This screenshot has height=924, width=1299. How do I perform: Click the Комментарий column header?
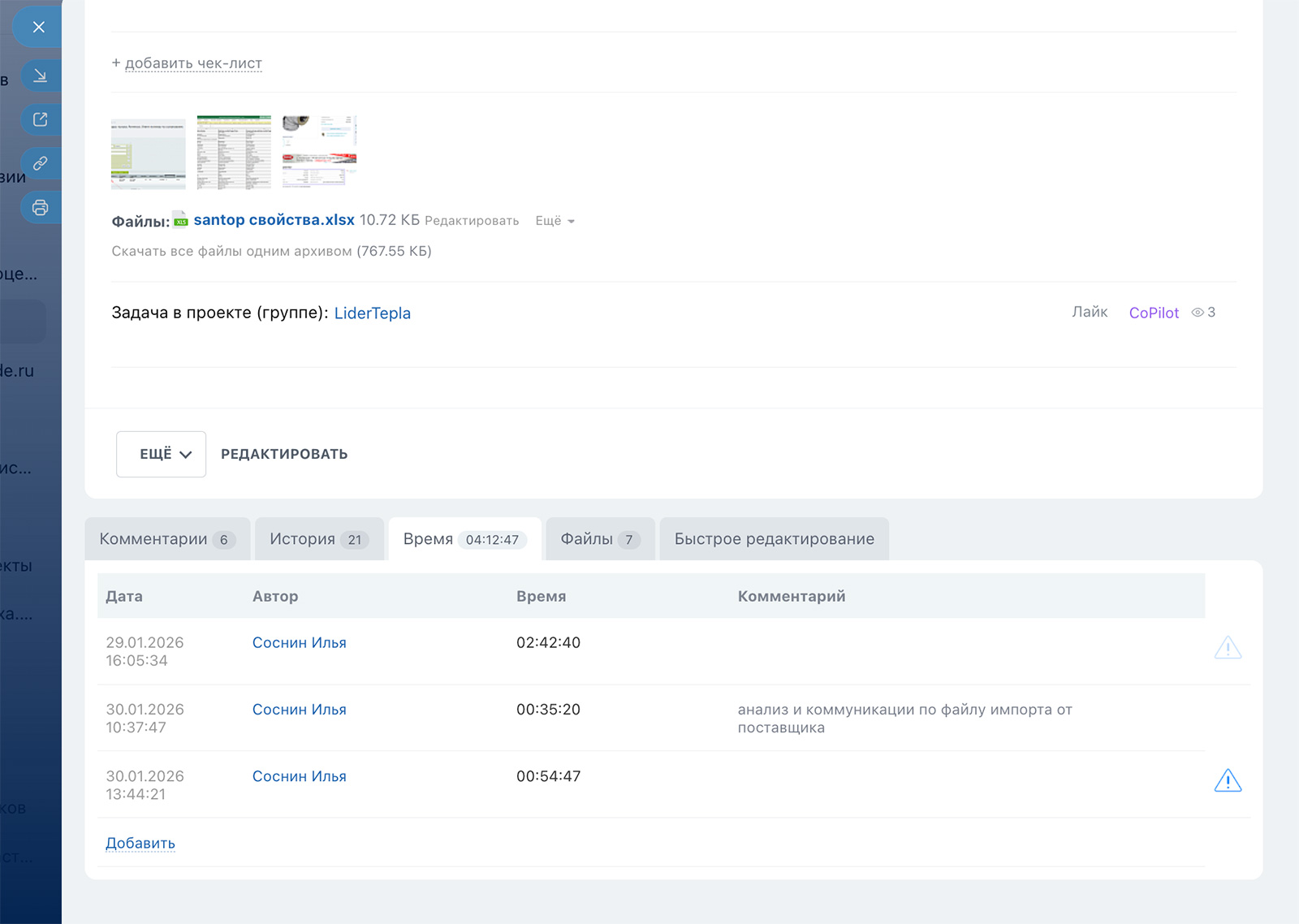click(792, 597)
